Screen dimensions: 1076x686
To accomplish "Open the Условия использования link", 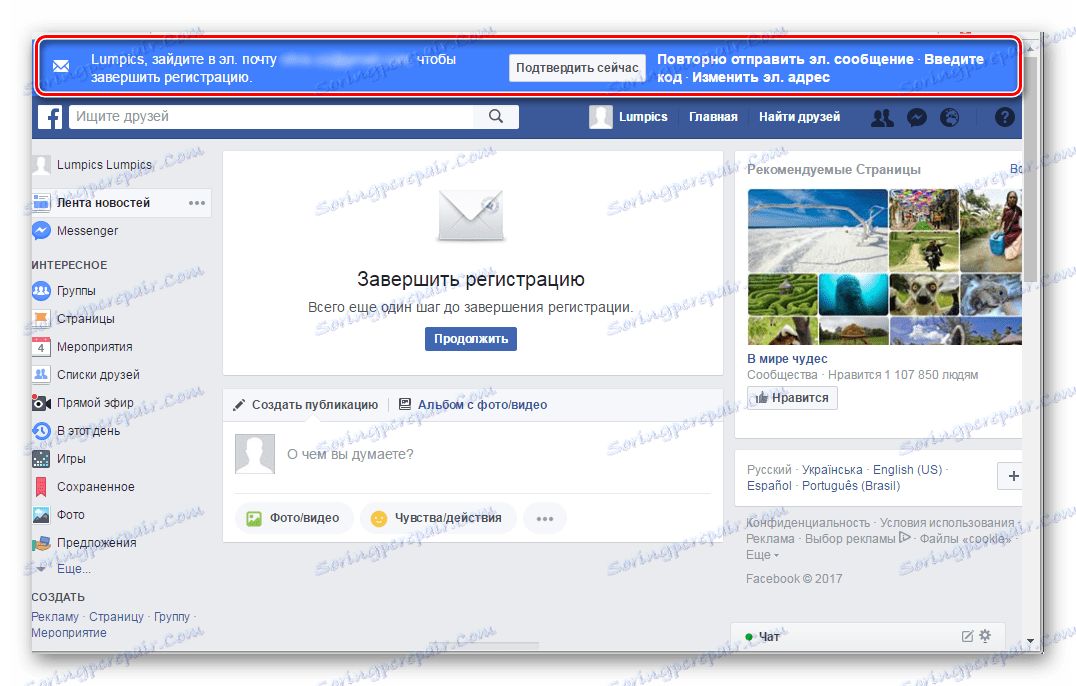I will coord(947,523).
